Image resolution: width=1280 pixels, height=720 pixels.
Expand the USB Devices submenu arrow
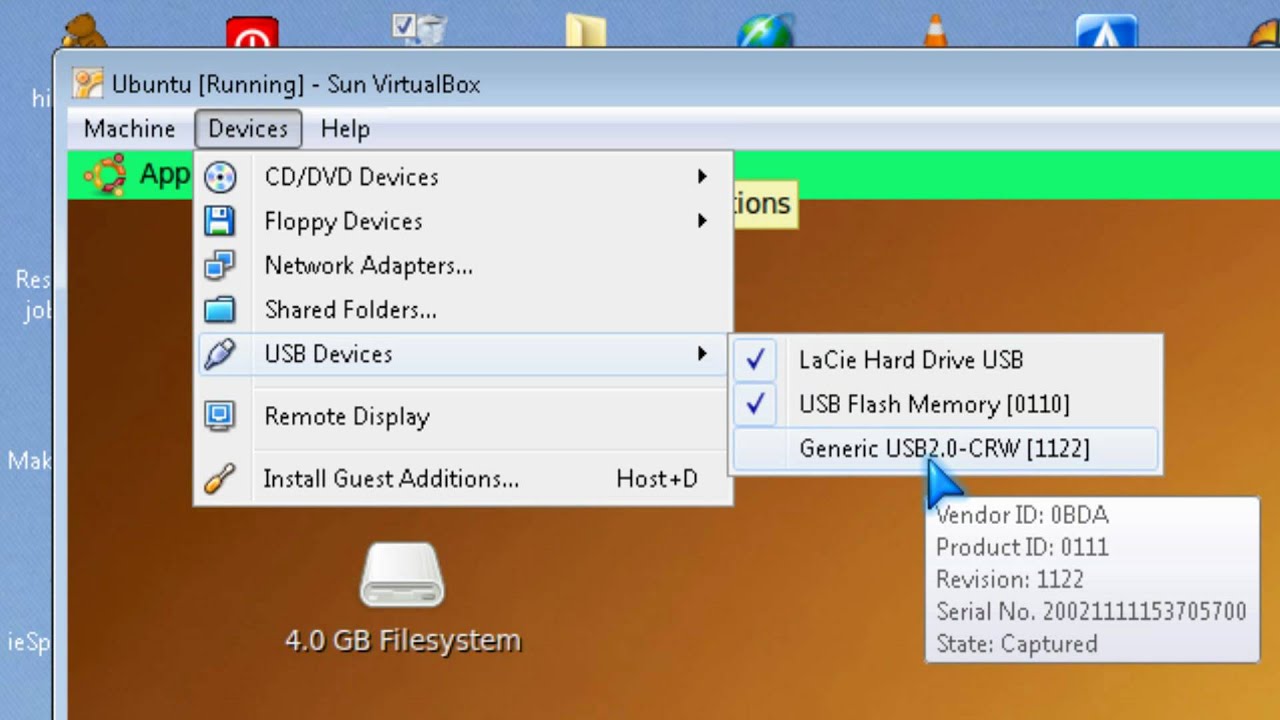point(702,354)
